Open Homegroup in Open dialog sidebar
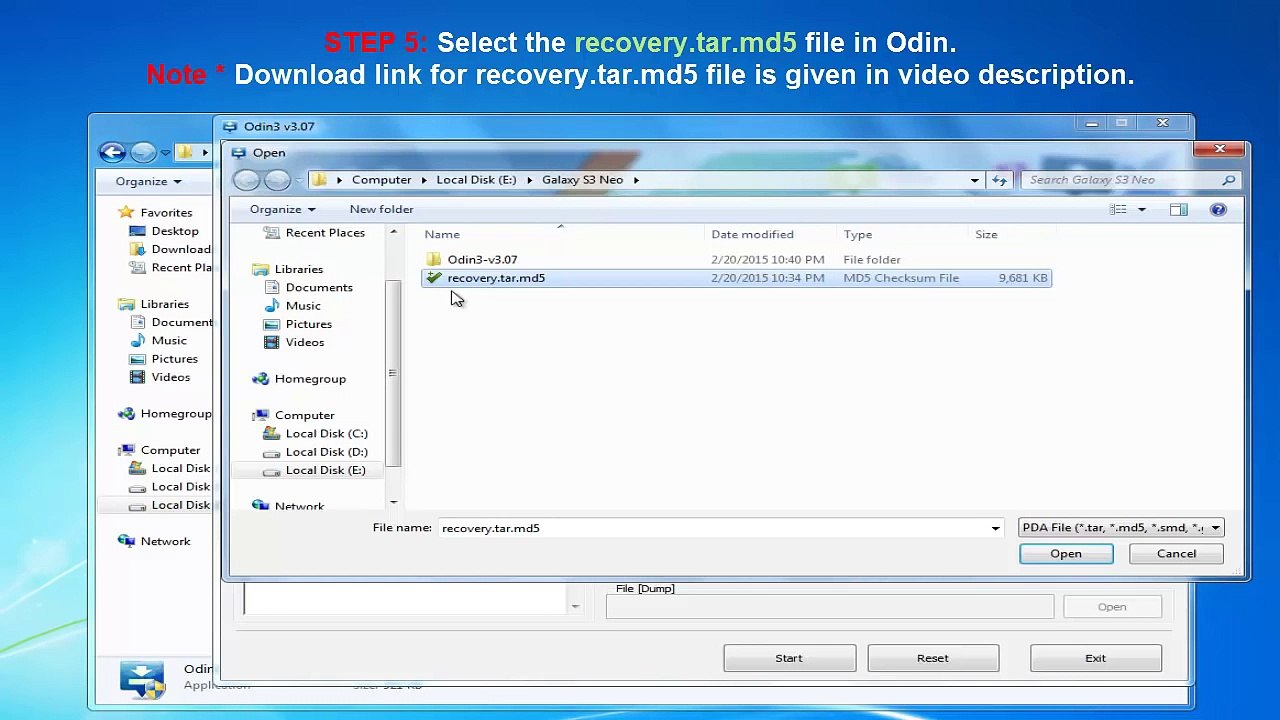Screen dimensions: 1280x720 tap(310, 379)
